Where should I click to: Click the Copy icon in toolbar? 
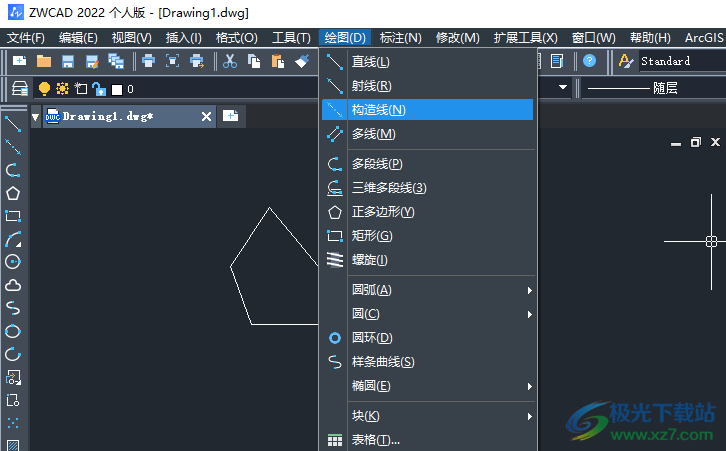(x=254, y=61)
